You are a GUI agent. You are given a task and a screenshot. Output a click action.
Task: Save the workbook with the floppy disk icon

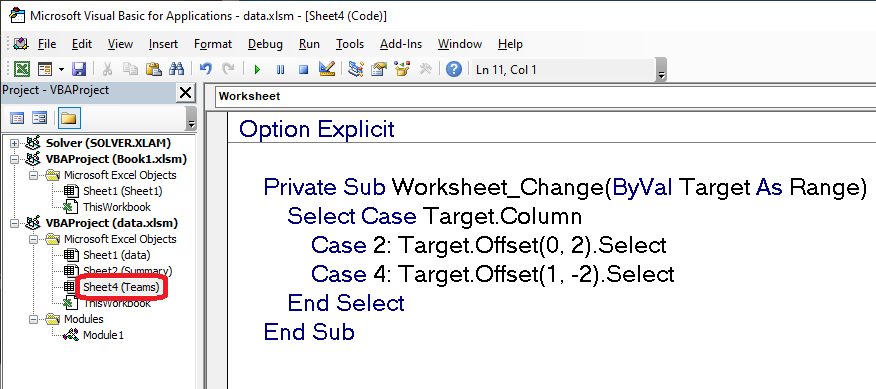tap(79, 69)
